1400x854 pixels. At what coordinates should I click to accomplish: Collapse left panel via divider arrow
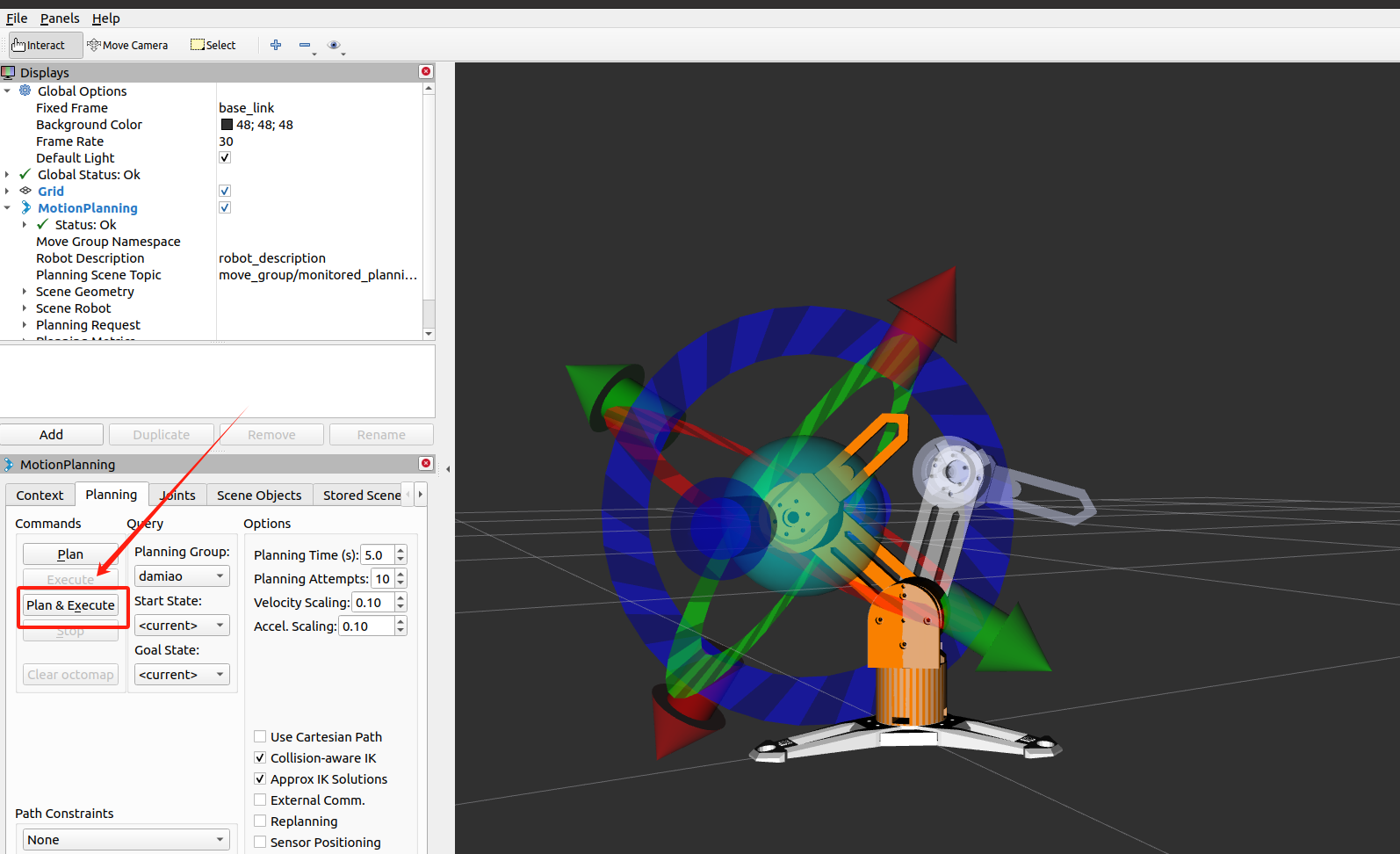(x=448, y=469)
